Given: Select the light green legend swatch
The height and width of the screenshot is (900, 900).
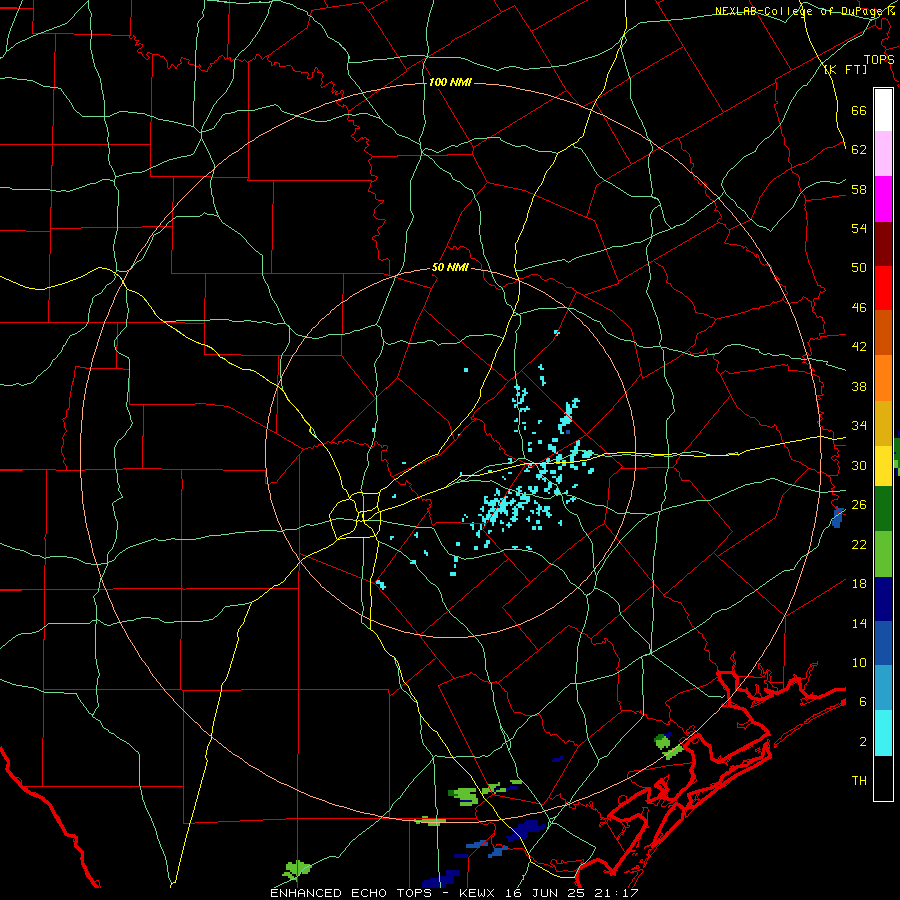Looking at the screenshot, I should point(883,554).
